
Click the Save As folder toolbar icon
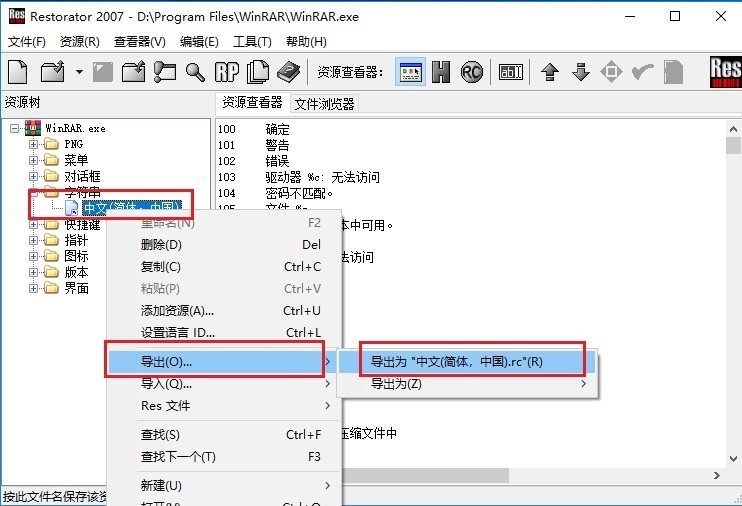pos(133,72)
